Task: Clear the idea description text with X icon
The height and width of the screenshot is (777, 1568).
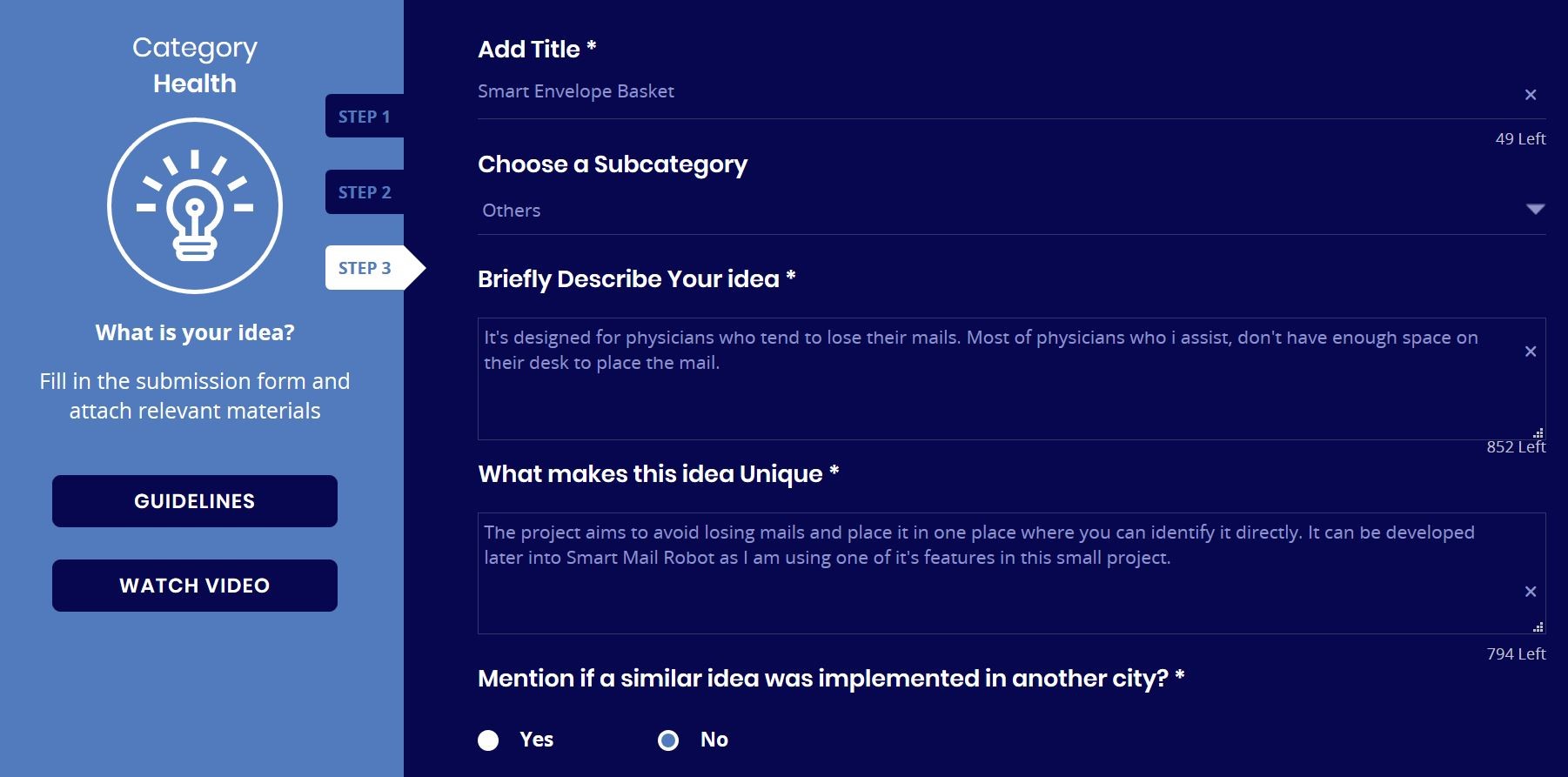Action: tap(1531, 352)
